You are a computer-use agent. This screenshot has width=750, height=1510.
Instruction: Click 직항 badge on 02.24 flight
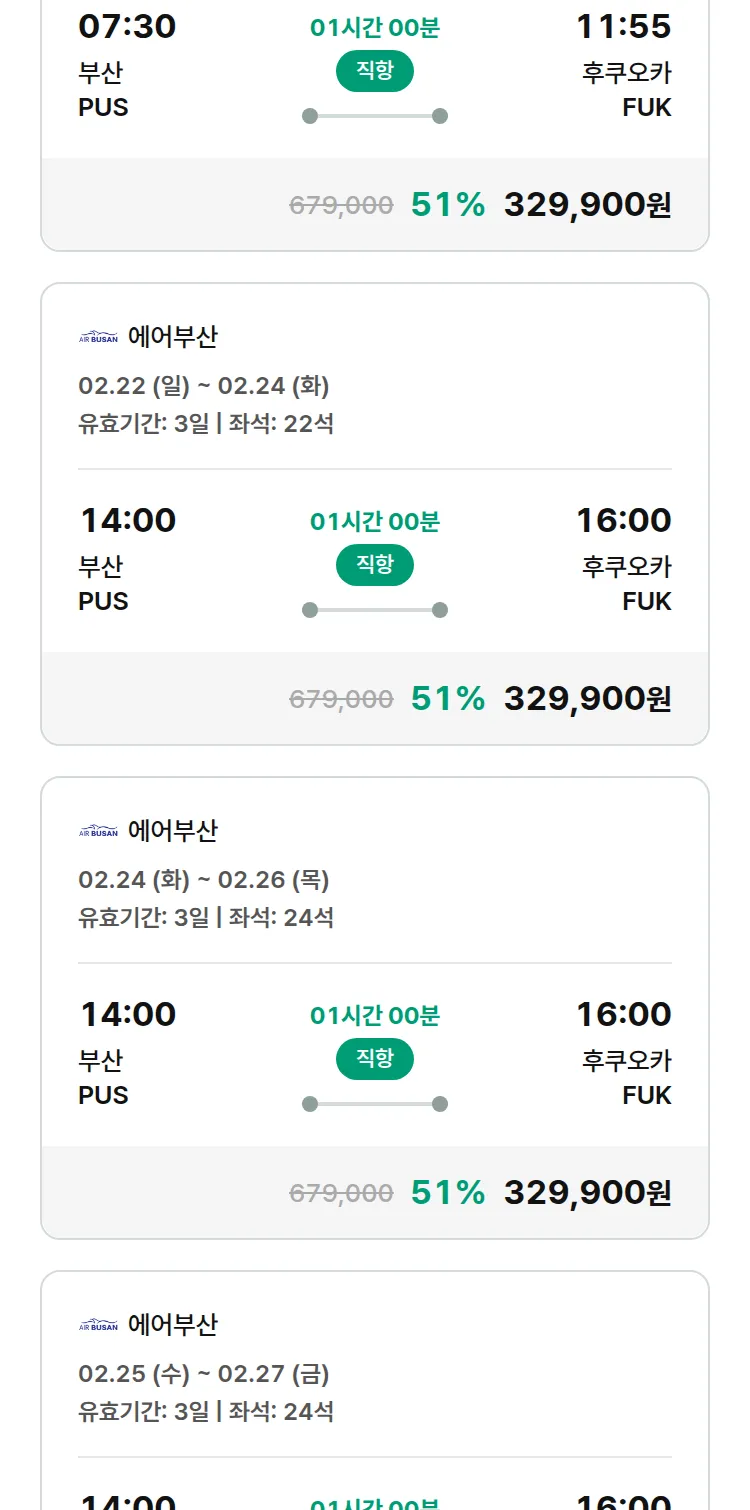(x=374, y=1059)
